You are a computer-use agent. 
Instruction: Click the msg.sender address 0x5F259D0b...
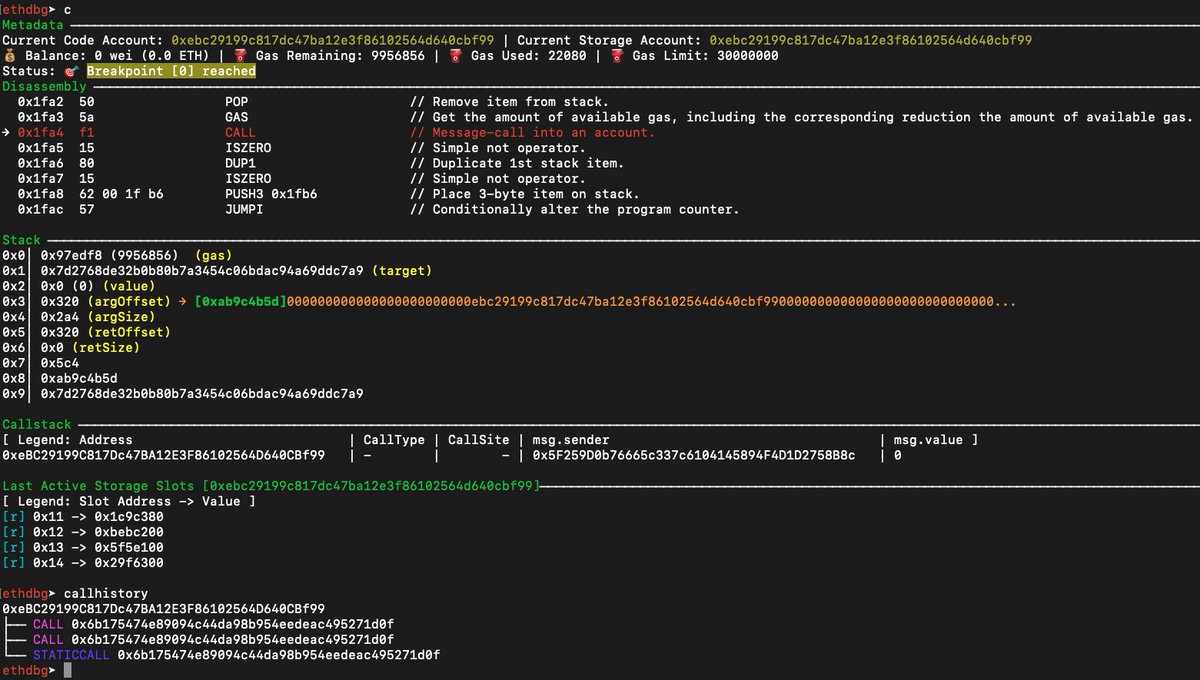(694, 455)
